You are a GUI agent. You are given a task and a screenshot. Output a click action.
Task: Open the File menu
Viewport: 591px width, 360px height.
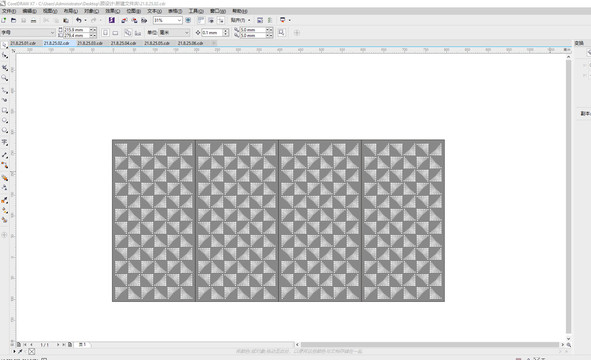[9, 11]
